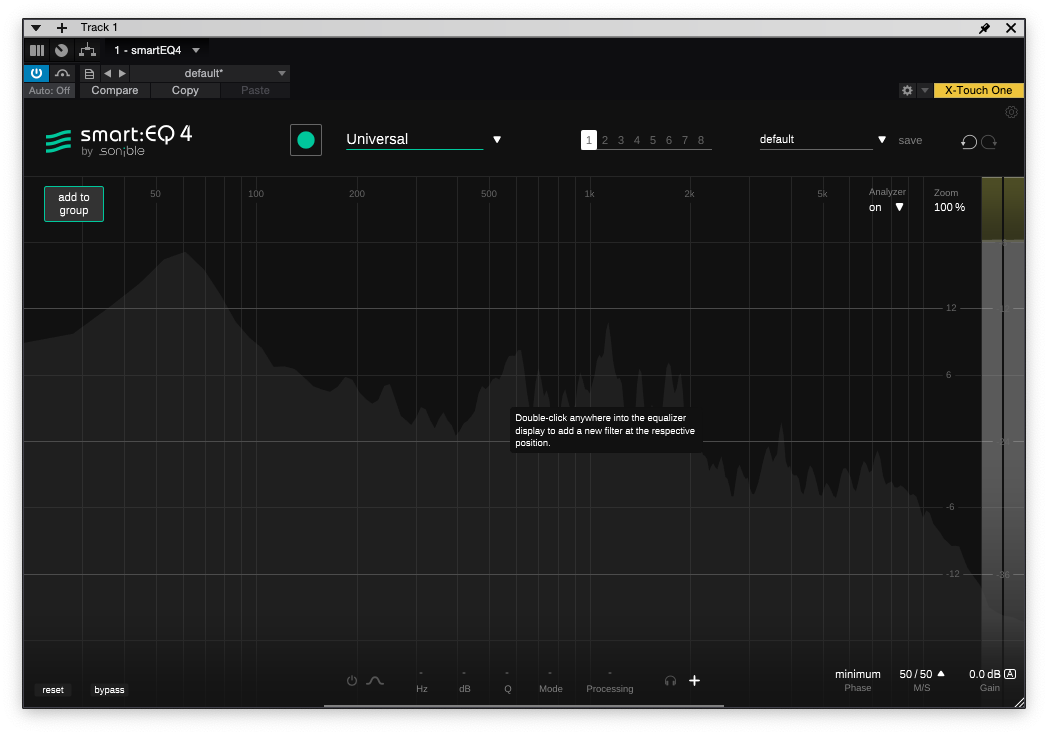Click the smart:EQ 4 sonible logo

[x=118, y=140]
